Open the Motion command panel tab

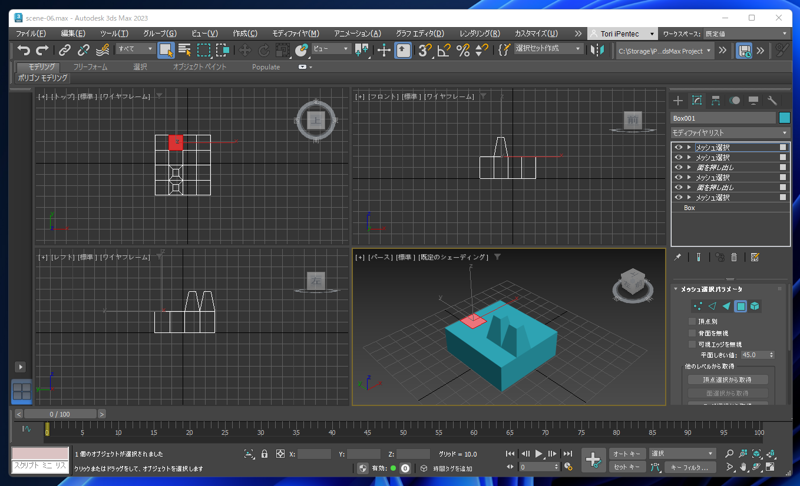coord(735,100)
